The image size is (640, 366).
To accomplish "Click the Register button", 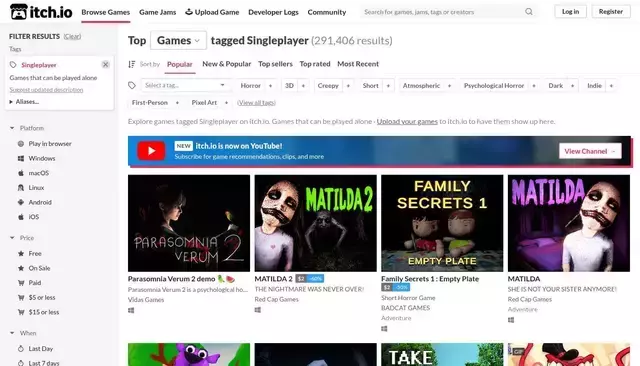I will [x=611, y=11].
